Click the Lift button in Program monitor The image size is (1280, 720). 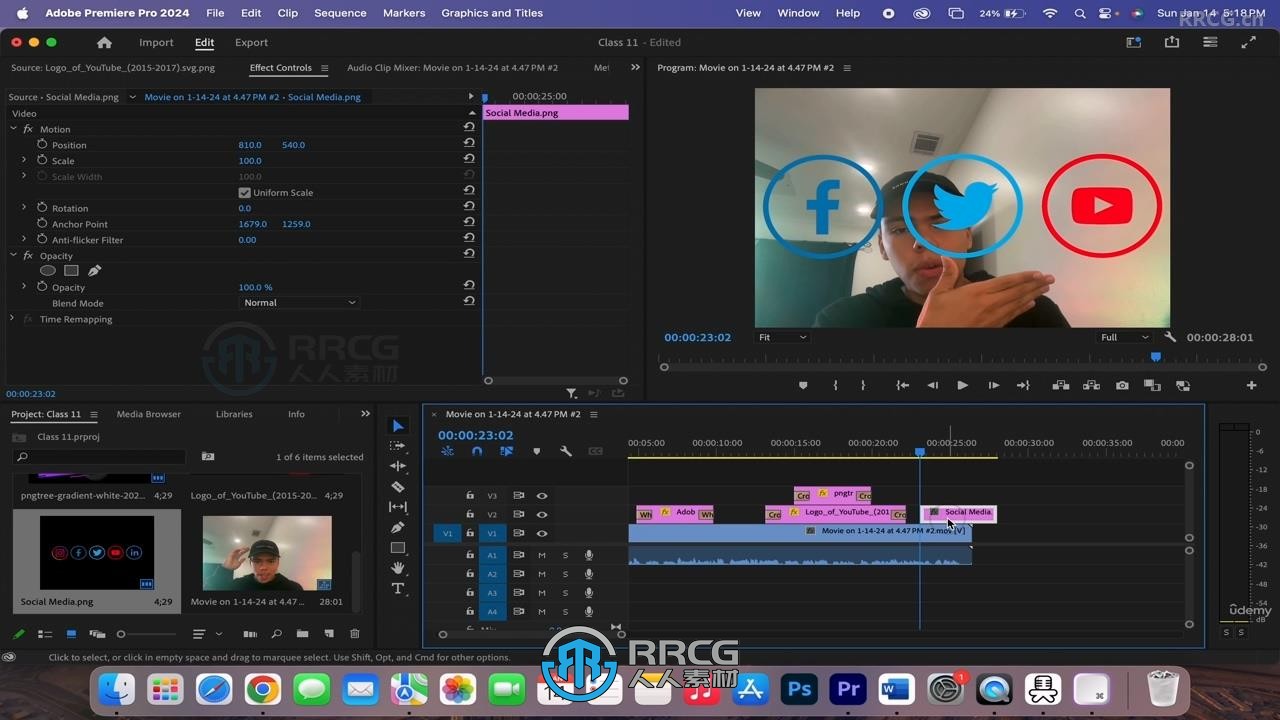pos(1061,385)
